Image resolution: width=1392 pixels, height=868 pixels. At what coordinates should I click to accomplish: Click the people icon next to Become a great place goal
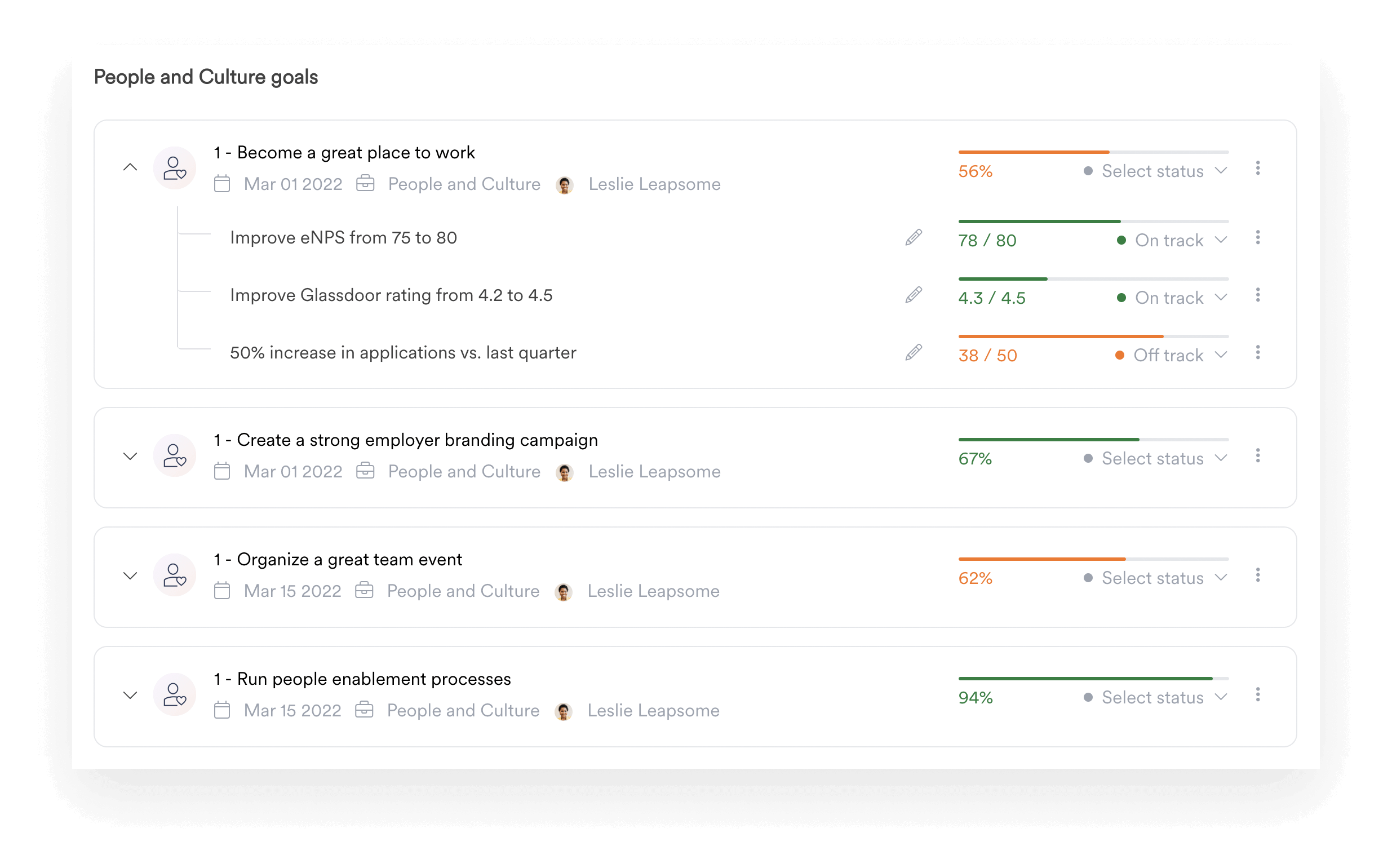[175, 167]
